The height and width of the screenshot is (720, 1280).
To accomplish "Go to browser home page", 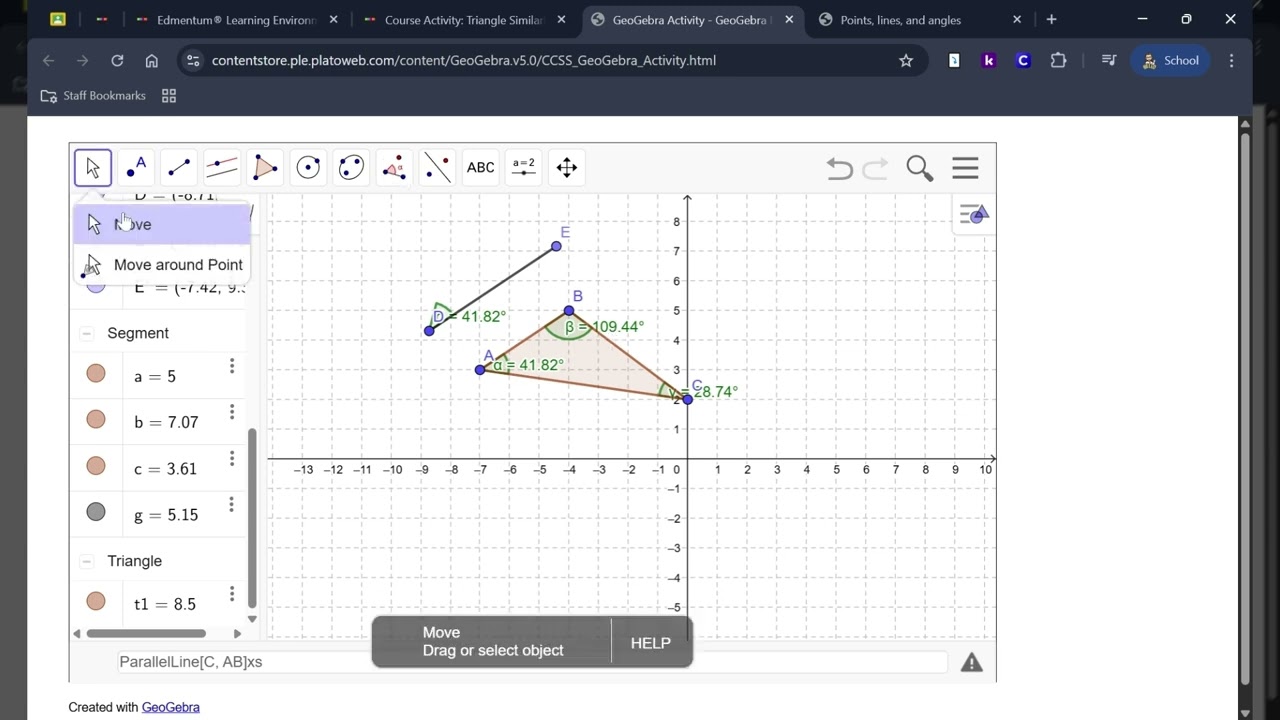I will [152, 61].
